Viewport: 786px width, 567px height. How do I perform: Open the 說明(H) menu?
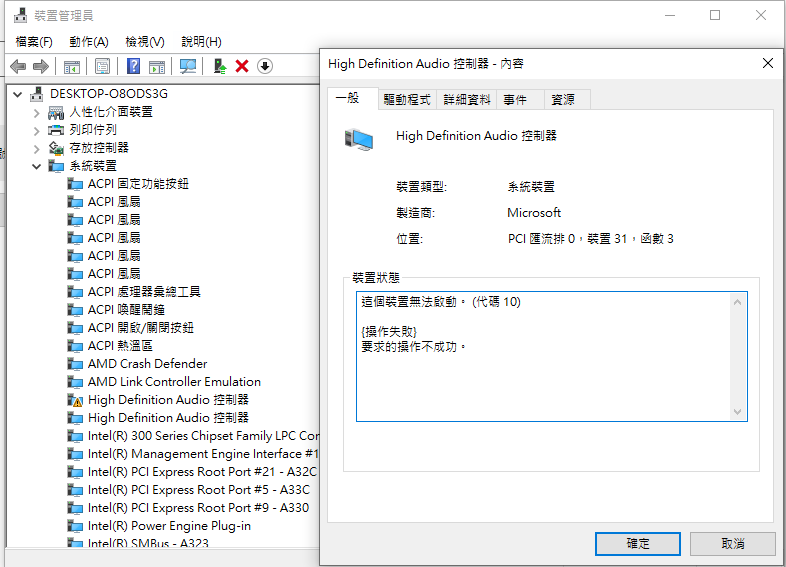(202, 42)
